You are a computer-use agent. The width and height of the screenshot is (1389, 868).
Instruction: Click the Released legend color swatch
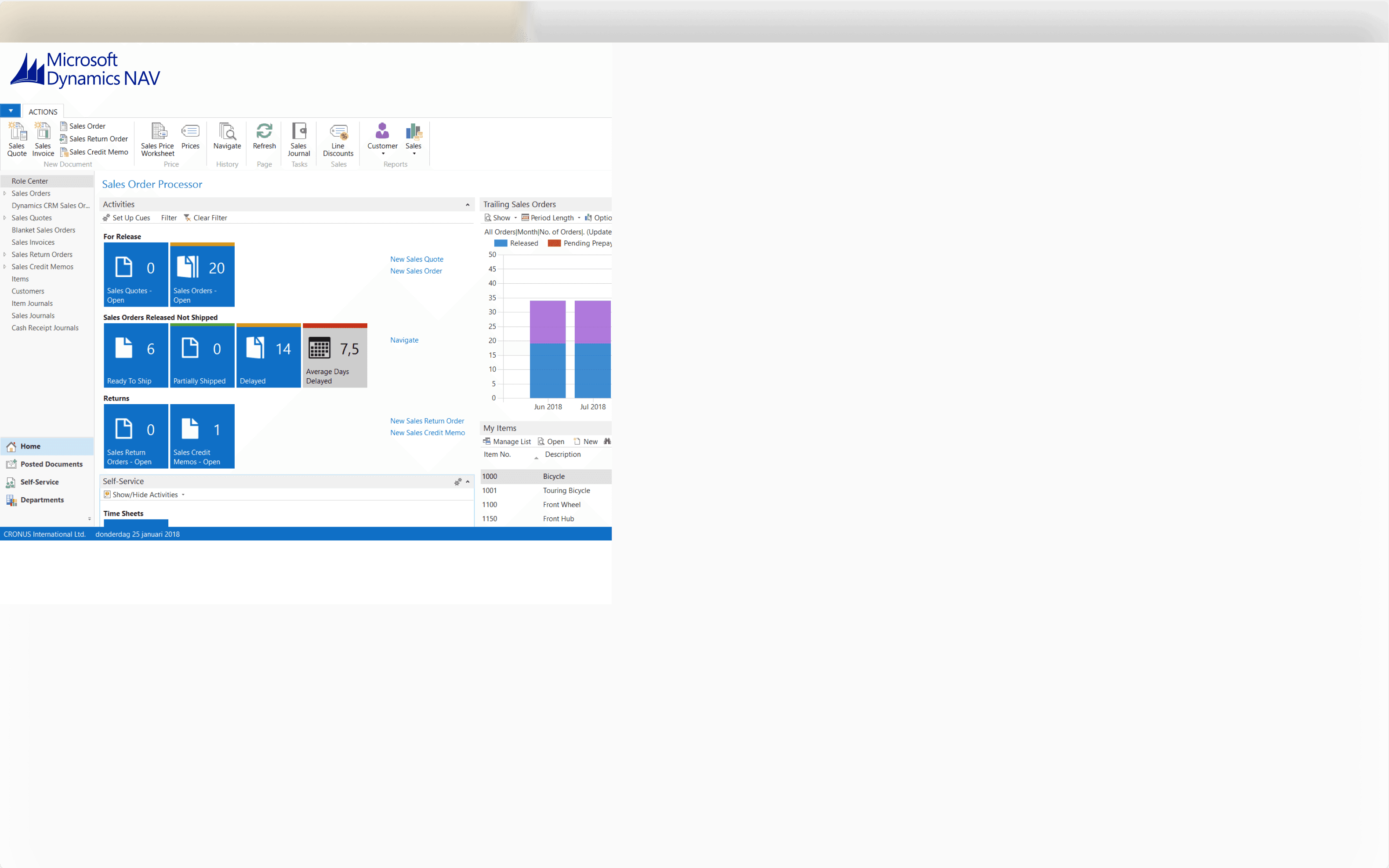click(500, 243)
